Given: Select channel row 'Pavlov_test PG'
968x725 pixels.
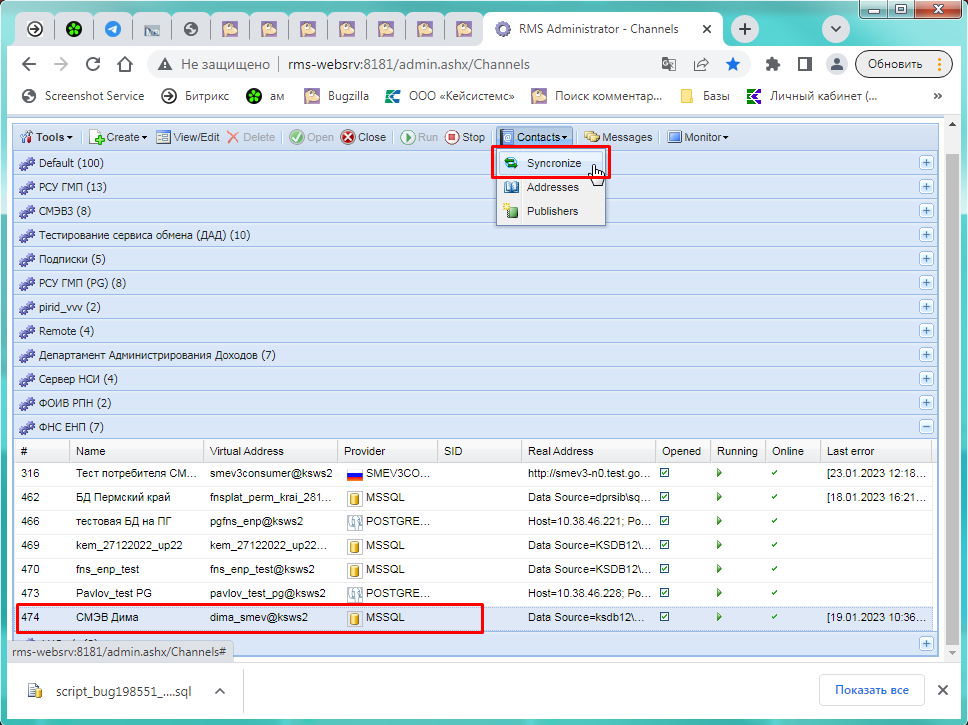Looking at the screenshot, I should (x=474, y=593).
